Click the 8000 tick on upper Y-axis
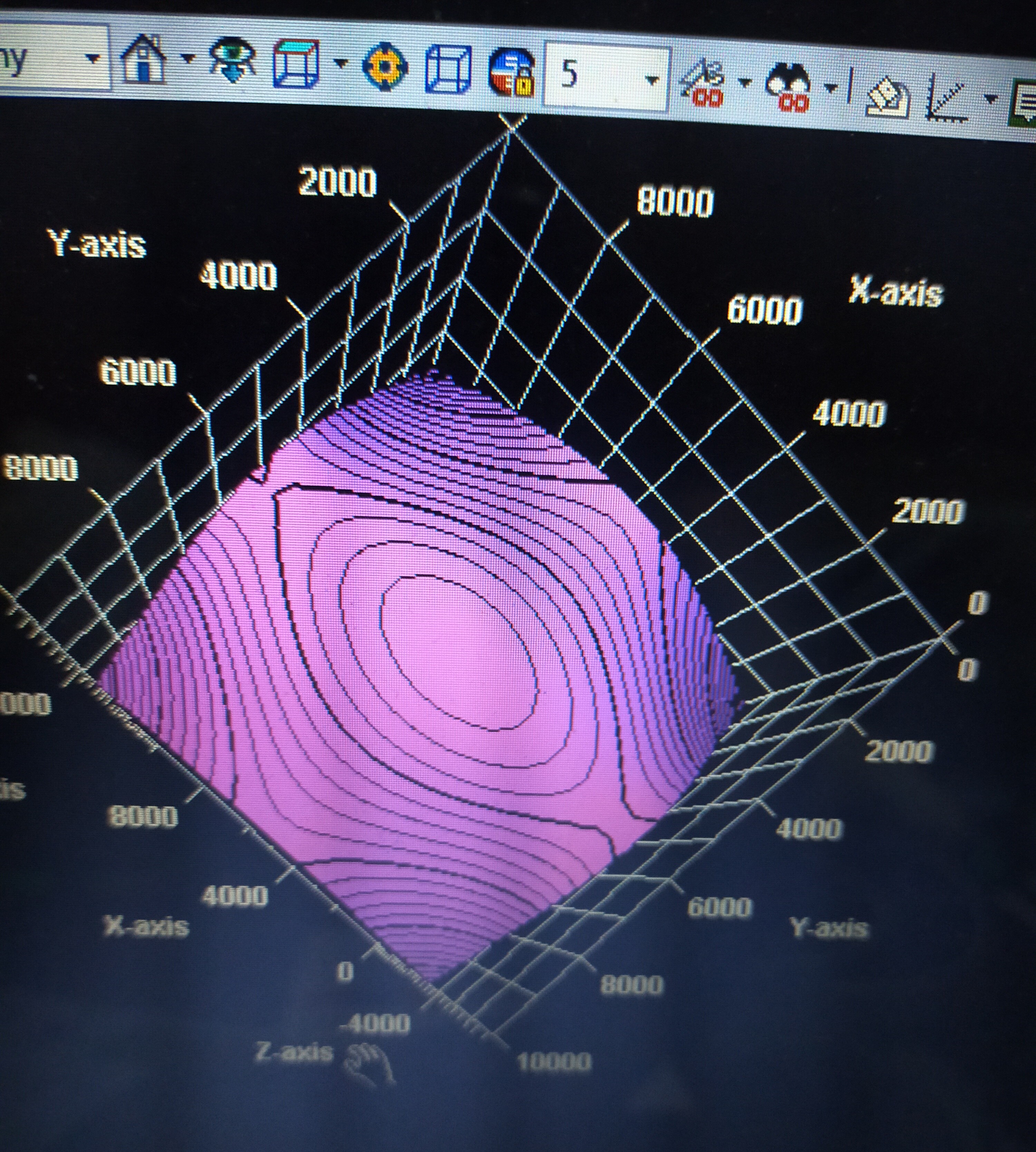1036x1152 pixels. coord(40,469)
